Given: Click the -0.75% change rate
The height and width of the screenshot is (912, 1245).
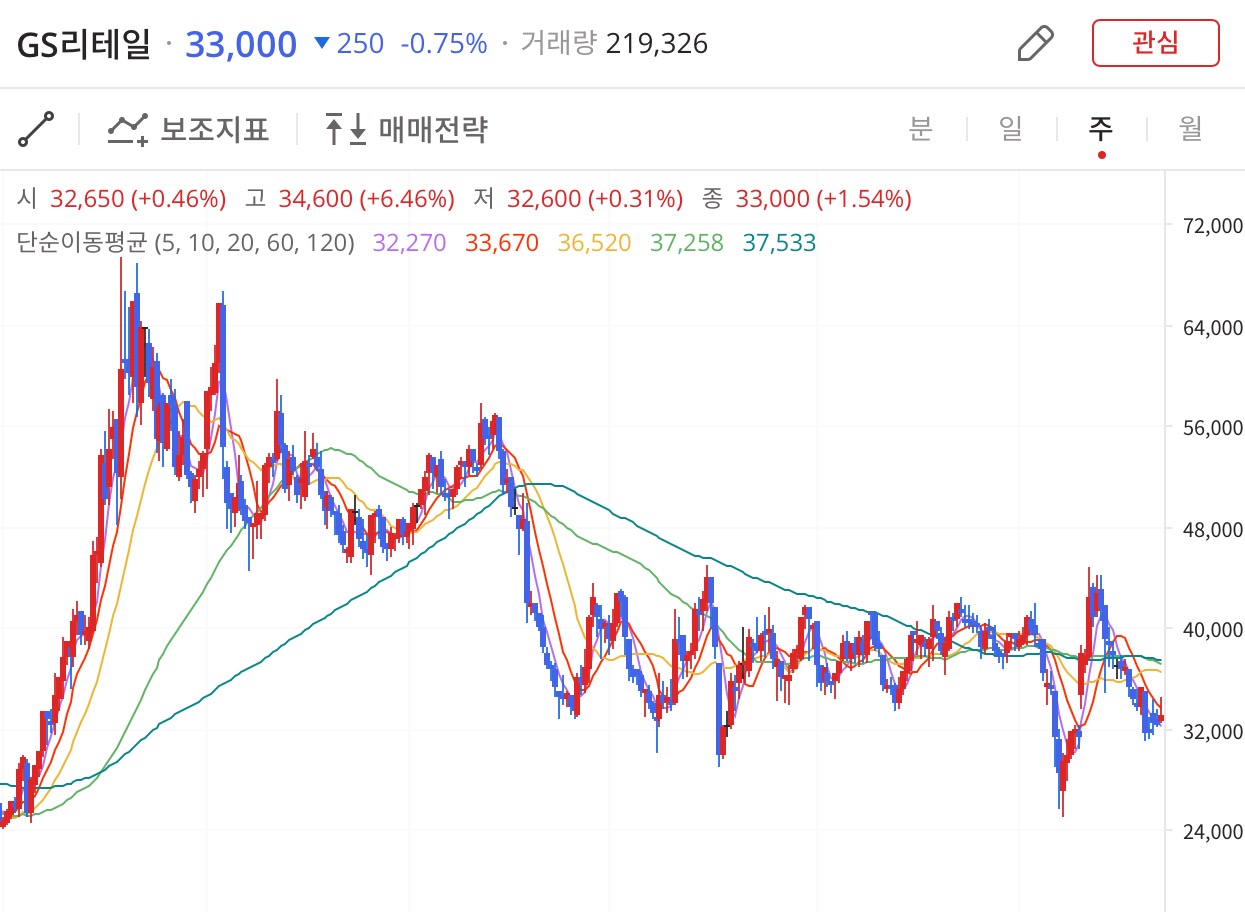Looking at the screenshot, I should coord(443,44).
